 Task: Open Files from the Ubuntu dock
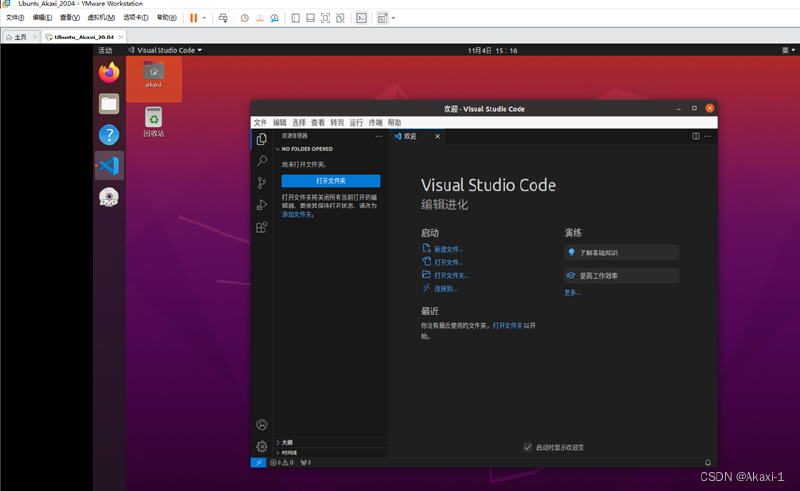pos(109,104)
